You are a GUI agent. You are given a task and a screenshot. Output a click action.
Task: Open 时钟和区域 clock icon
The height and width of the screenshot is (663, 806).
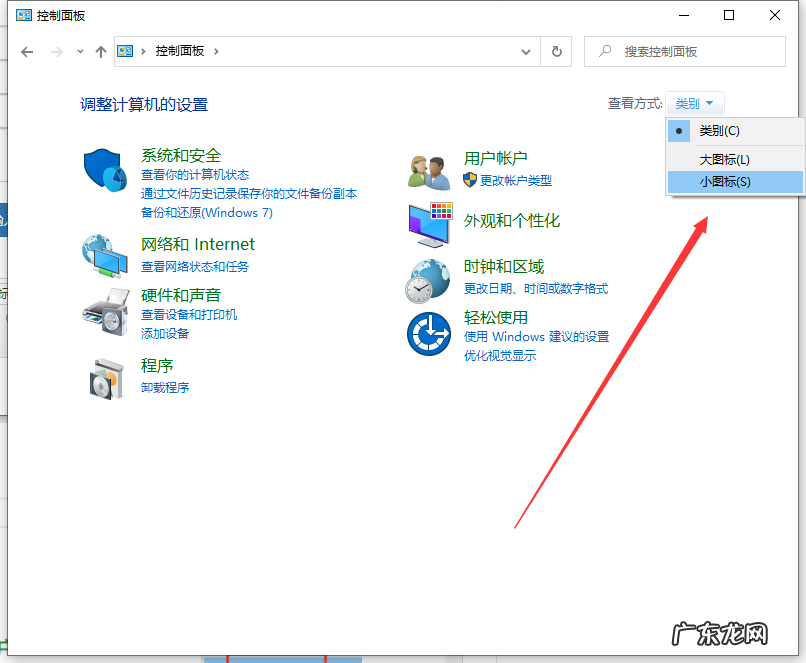pyautogui.click(x=428, y=281)
